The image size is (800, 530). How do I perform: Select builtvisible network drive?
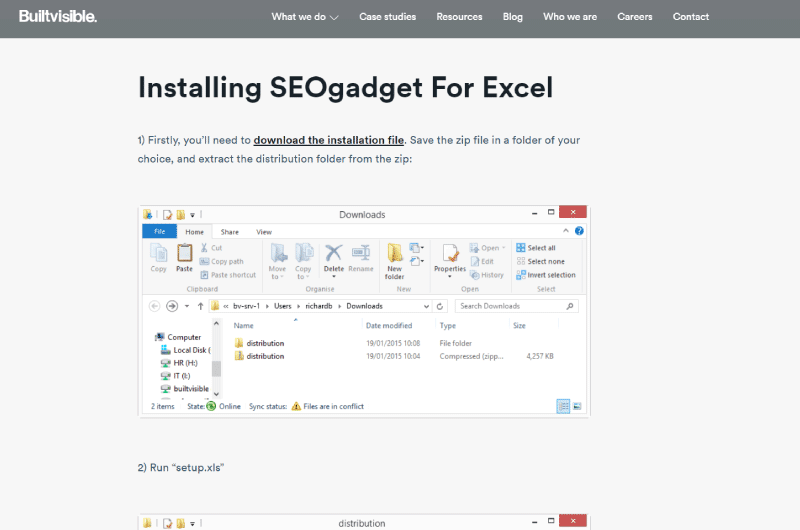(x=185, y=389)
